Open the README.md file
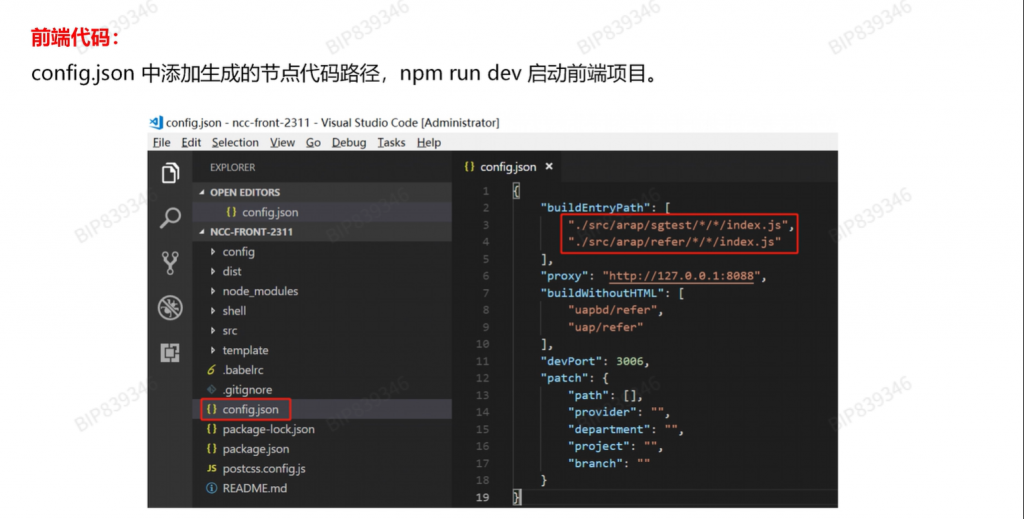Screen dimensions: 1024x519 coord(254,488)
